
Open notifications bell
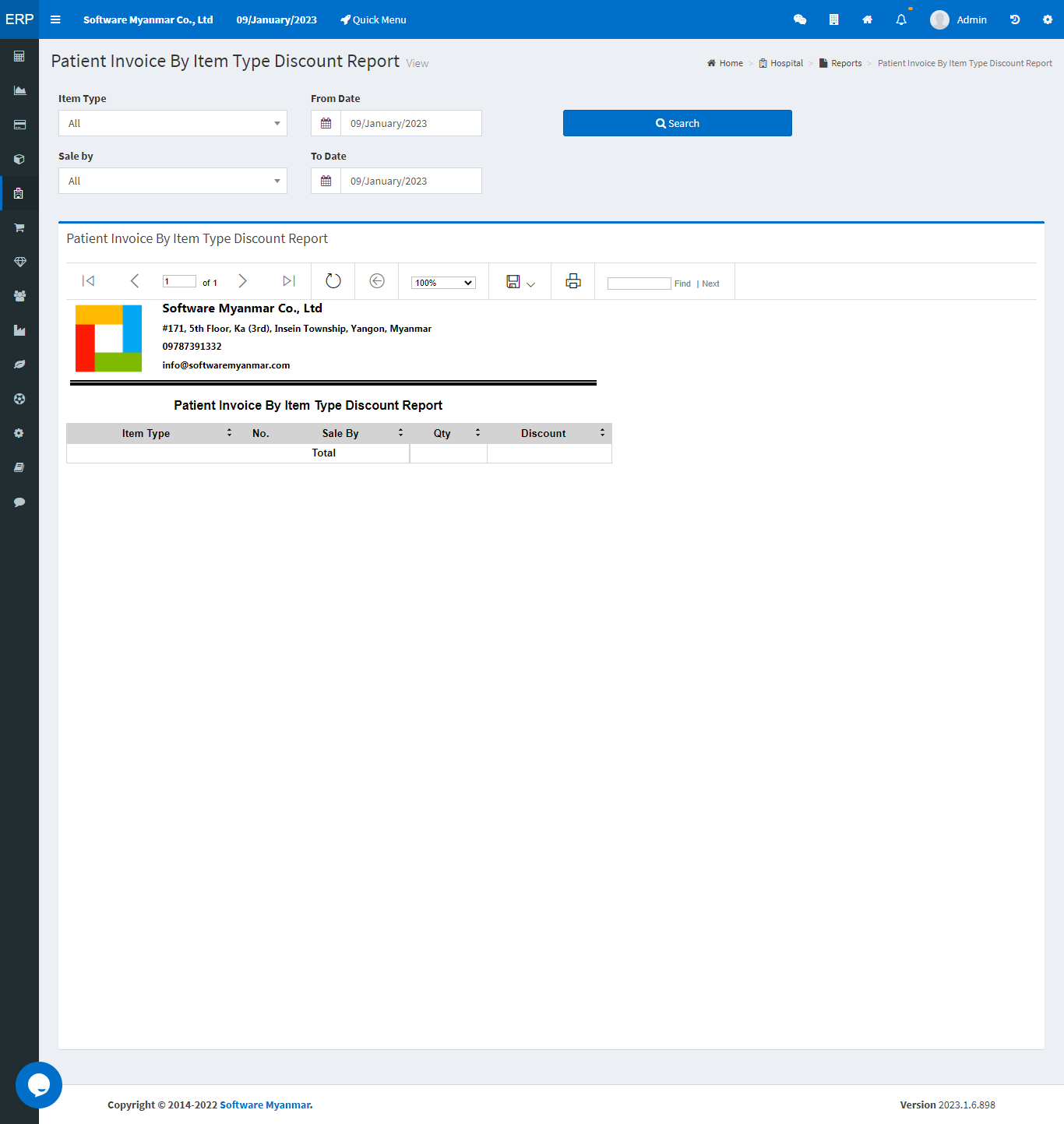click(x=901, y=19)
